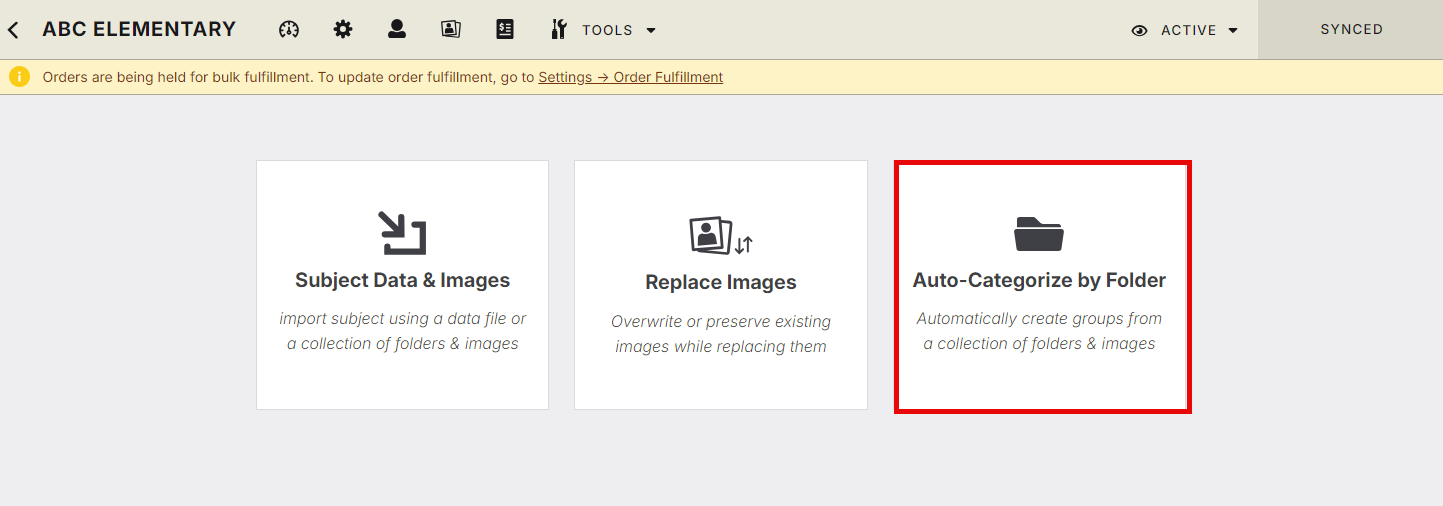Screen dimensions: 1443x506
Task: Follow the Settings → Order Fulfillment link
Action: pyautogui.click(x=630, y=77)
